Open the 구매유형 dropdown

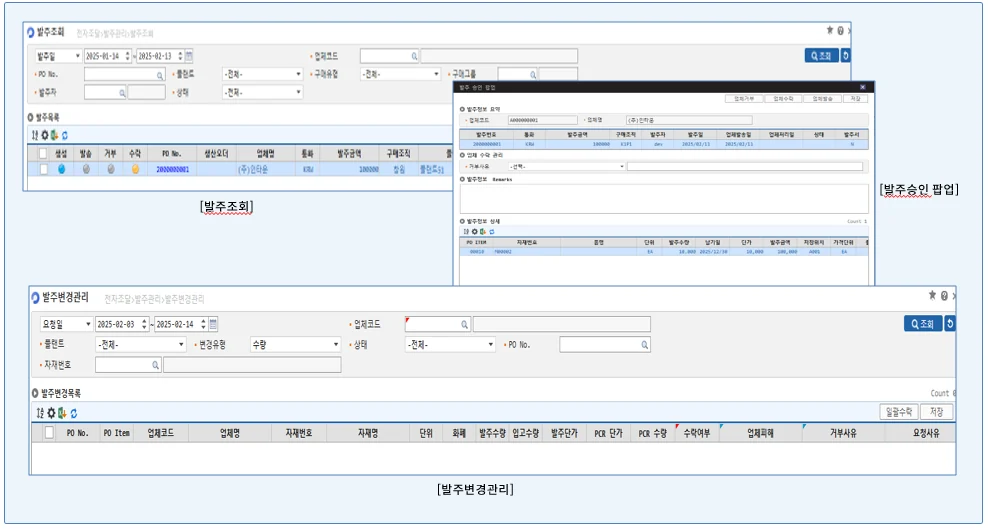coord(400,74)
